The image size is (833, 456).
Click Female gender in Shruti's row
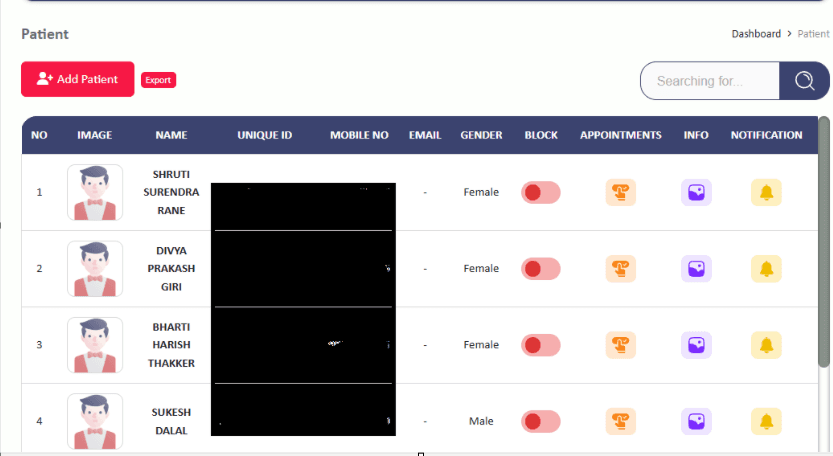[481, 192]
